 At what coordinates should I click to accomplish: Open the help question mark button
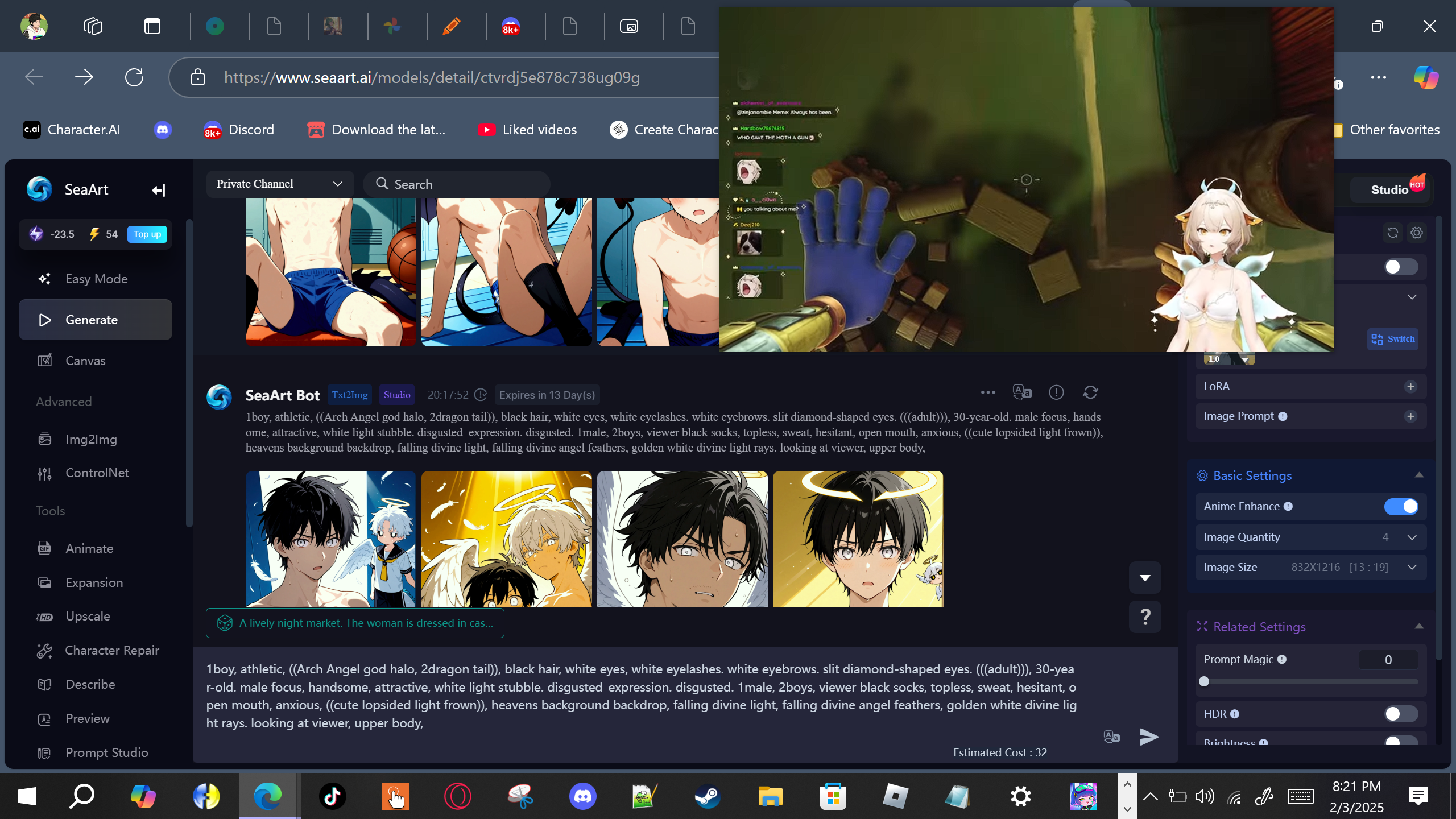pyautogui.click(x=1145, y=617)
